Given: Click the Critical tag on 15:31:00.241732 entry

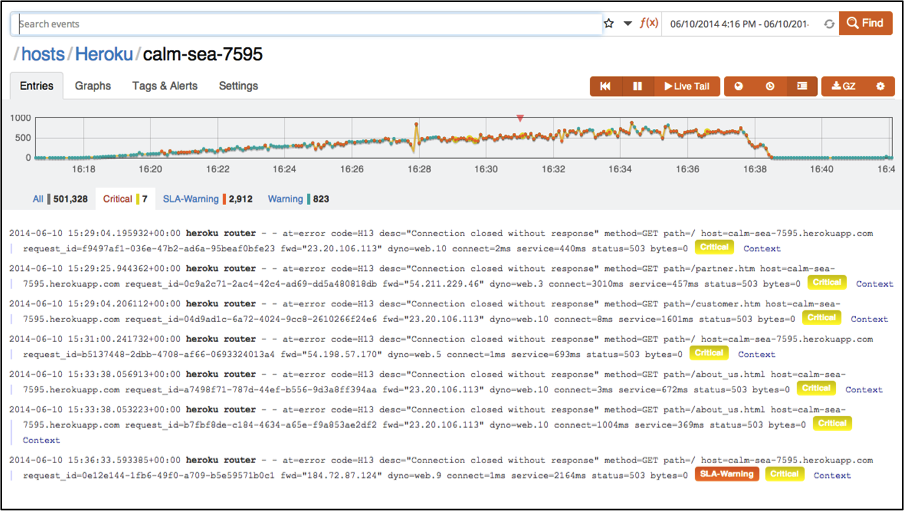Looking at the screenshot, I should point(709,353).
